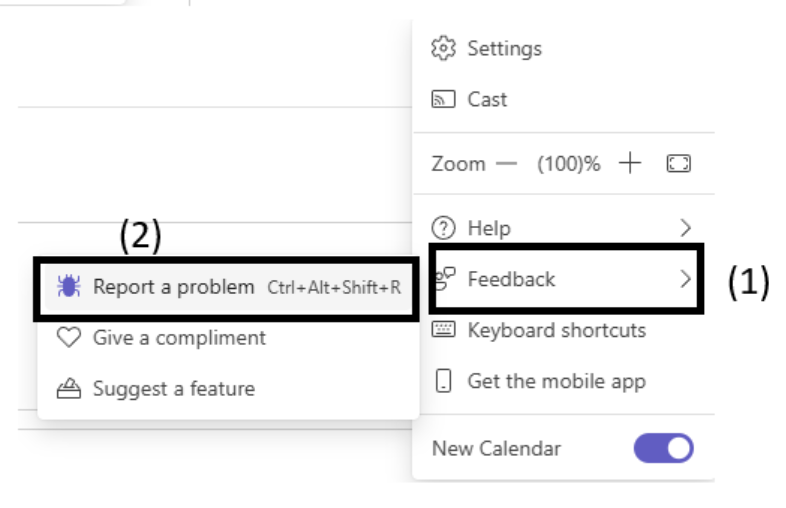The height and width of the screenshot is (508, 786).
Task: Toggle the New Calendar switch
Action: 663,448
